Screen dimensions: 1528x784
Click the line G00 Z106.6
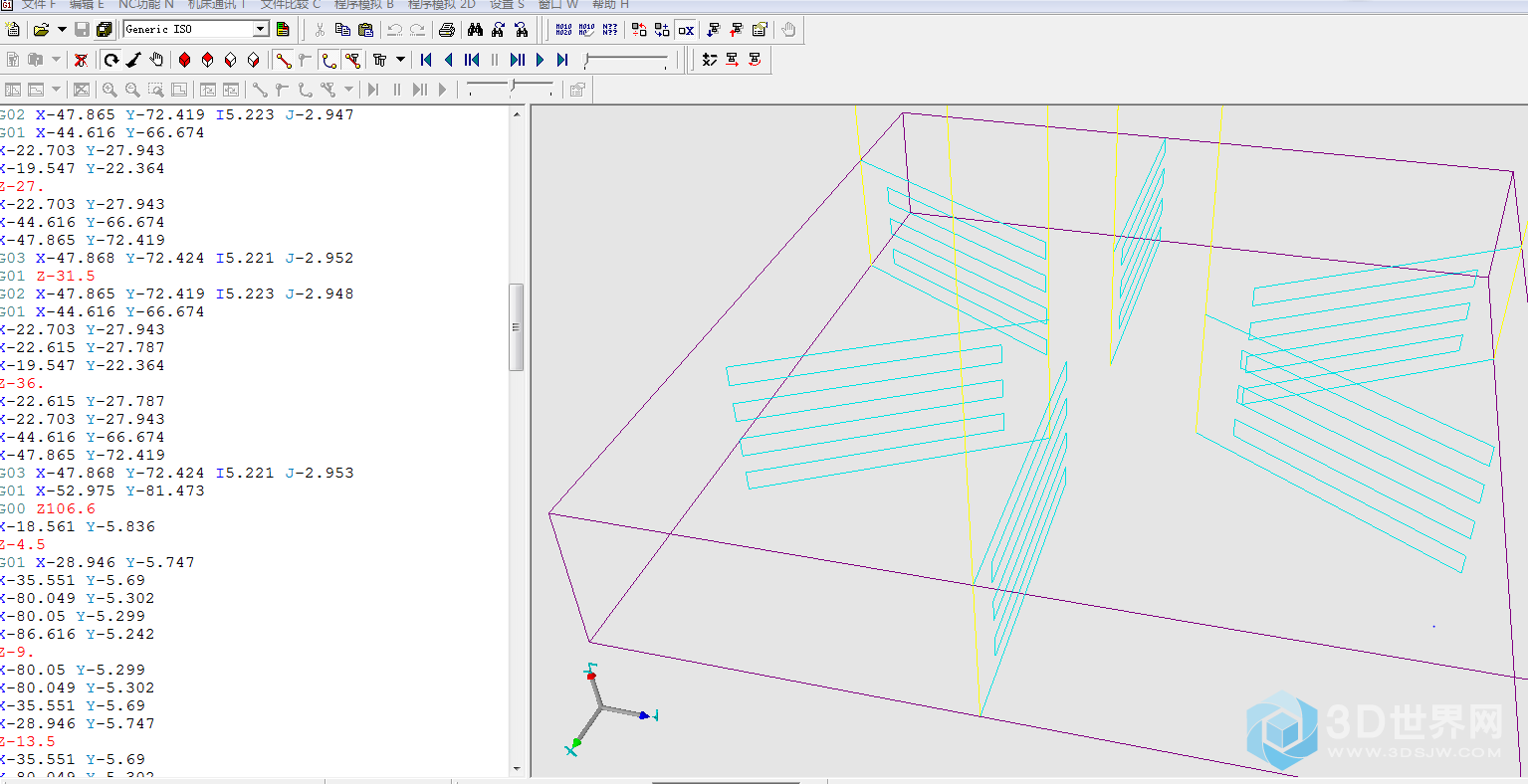(47, 508)
